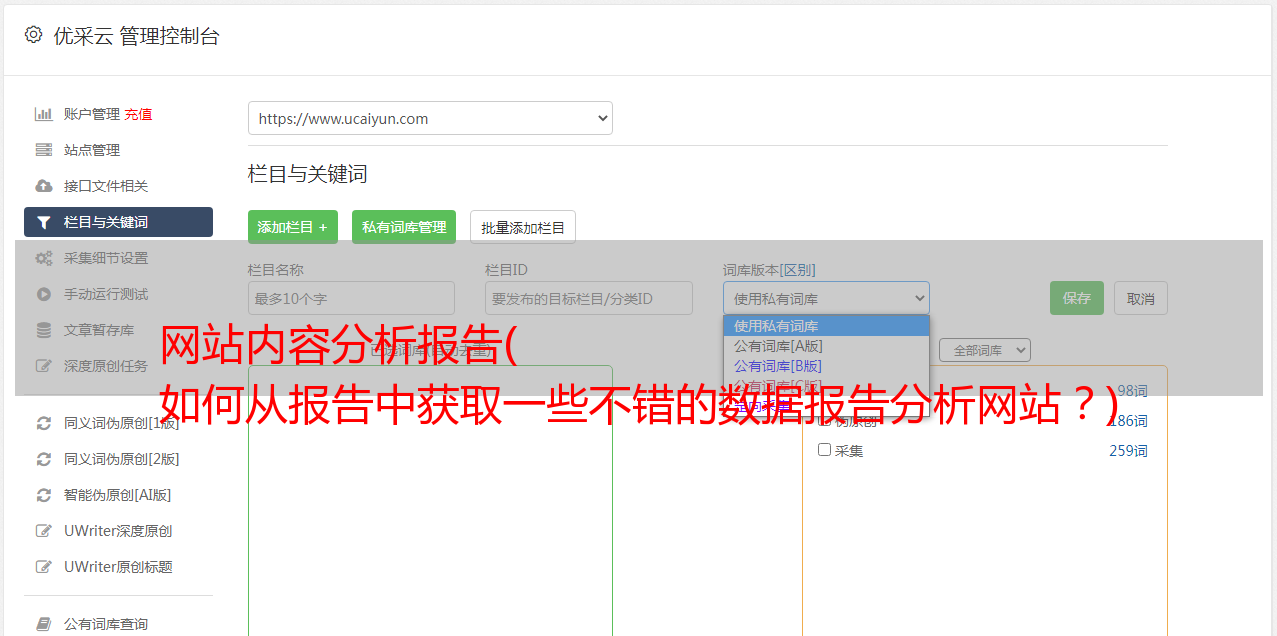1277x636 pixels.
Task: Click the green 保存 button
Action: click(x=1077, y=298)
